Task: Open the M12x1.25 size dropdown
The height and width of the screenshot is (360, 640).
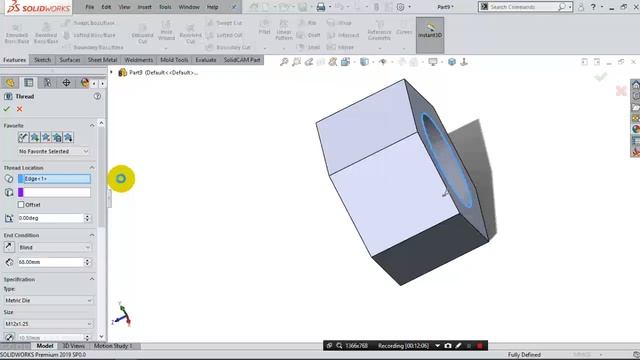Action: (x=48, y=324)
